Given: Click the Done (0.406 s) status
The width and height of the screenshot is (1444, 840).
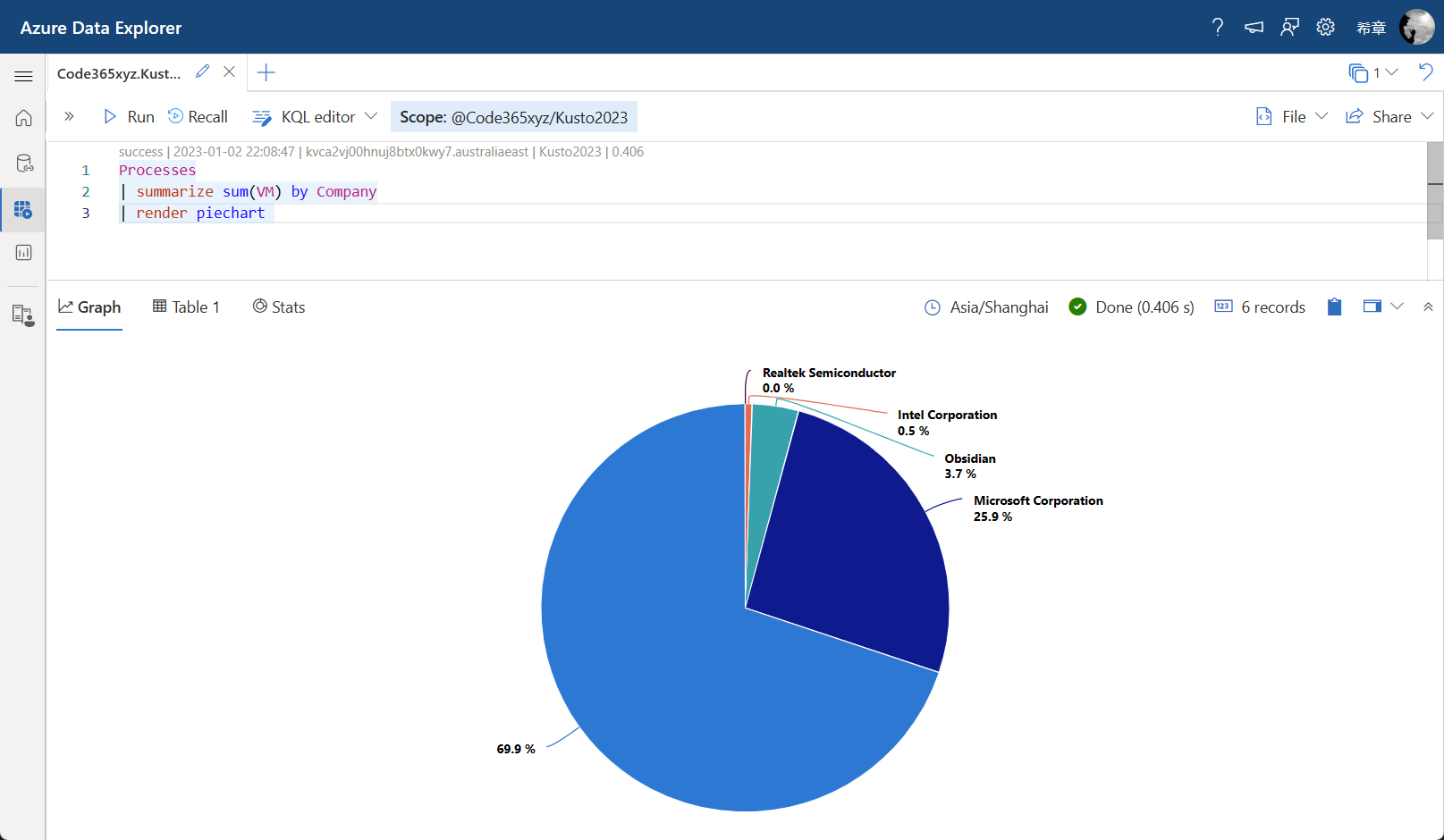Looking at the screenshot, I should coord(1132,307).
